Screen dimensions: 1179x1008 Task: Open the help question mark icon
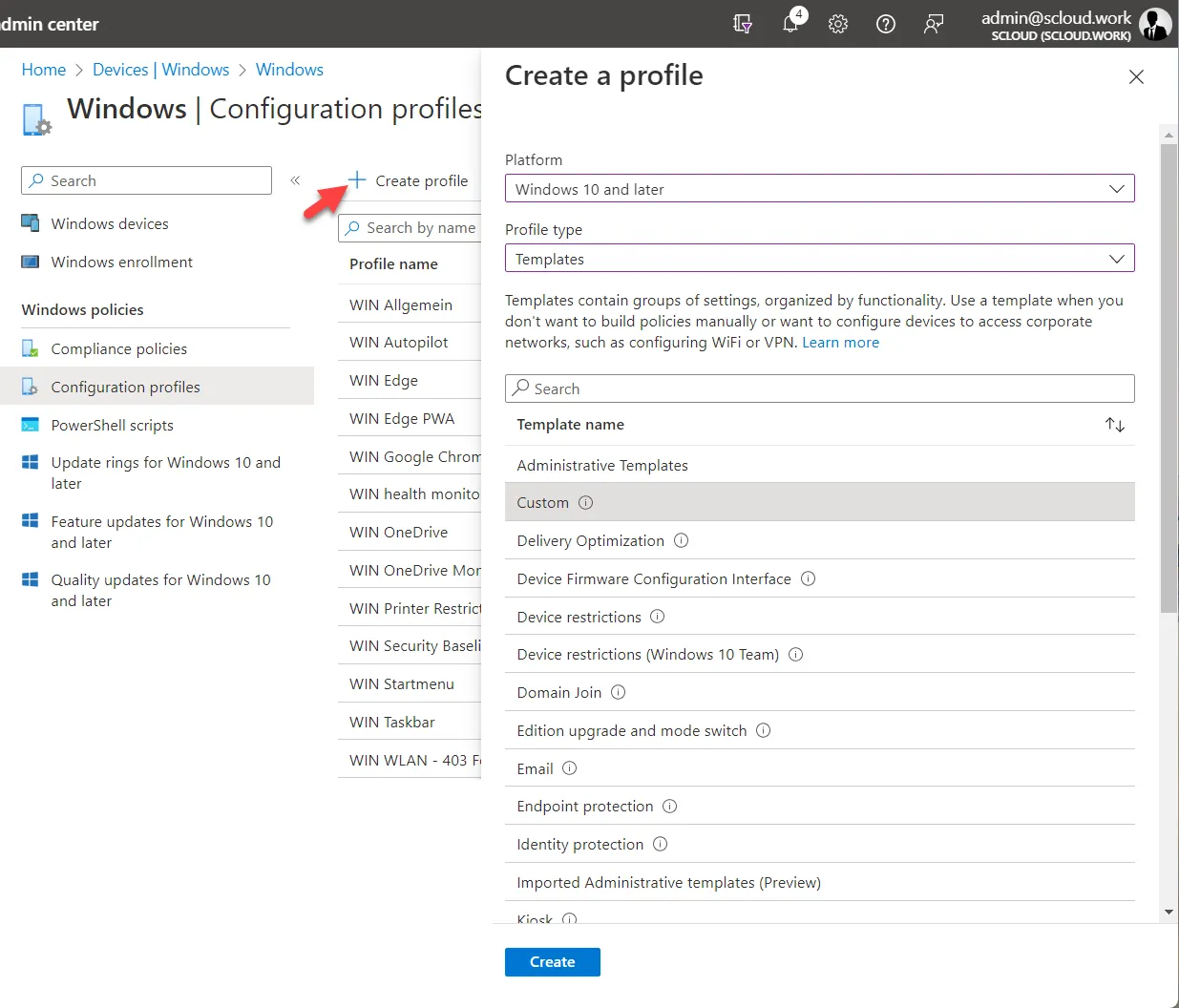[x=886, y=24]
